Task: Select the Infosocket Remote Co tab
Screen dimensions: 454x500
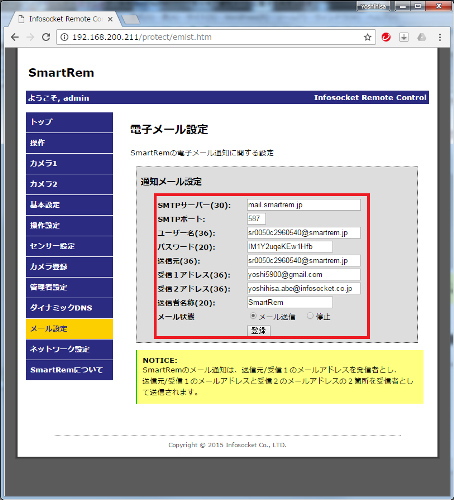Action: (65, 19)
